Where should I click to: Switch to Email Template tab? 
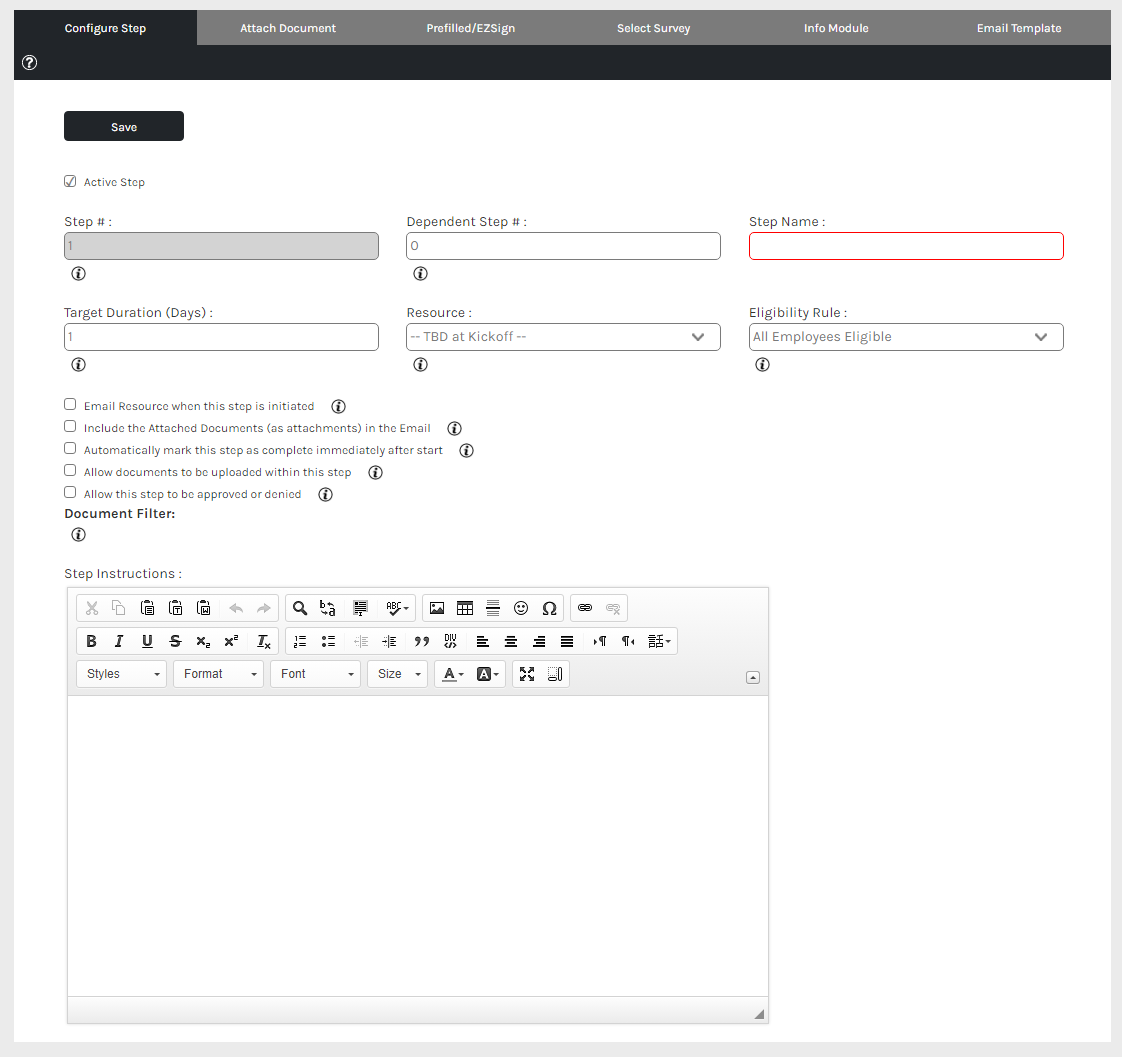1019,28
